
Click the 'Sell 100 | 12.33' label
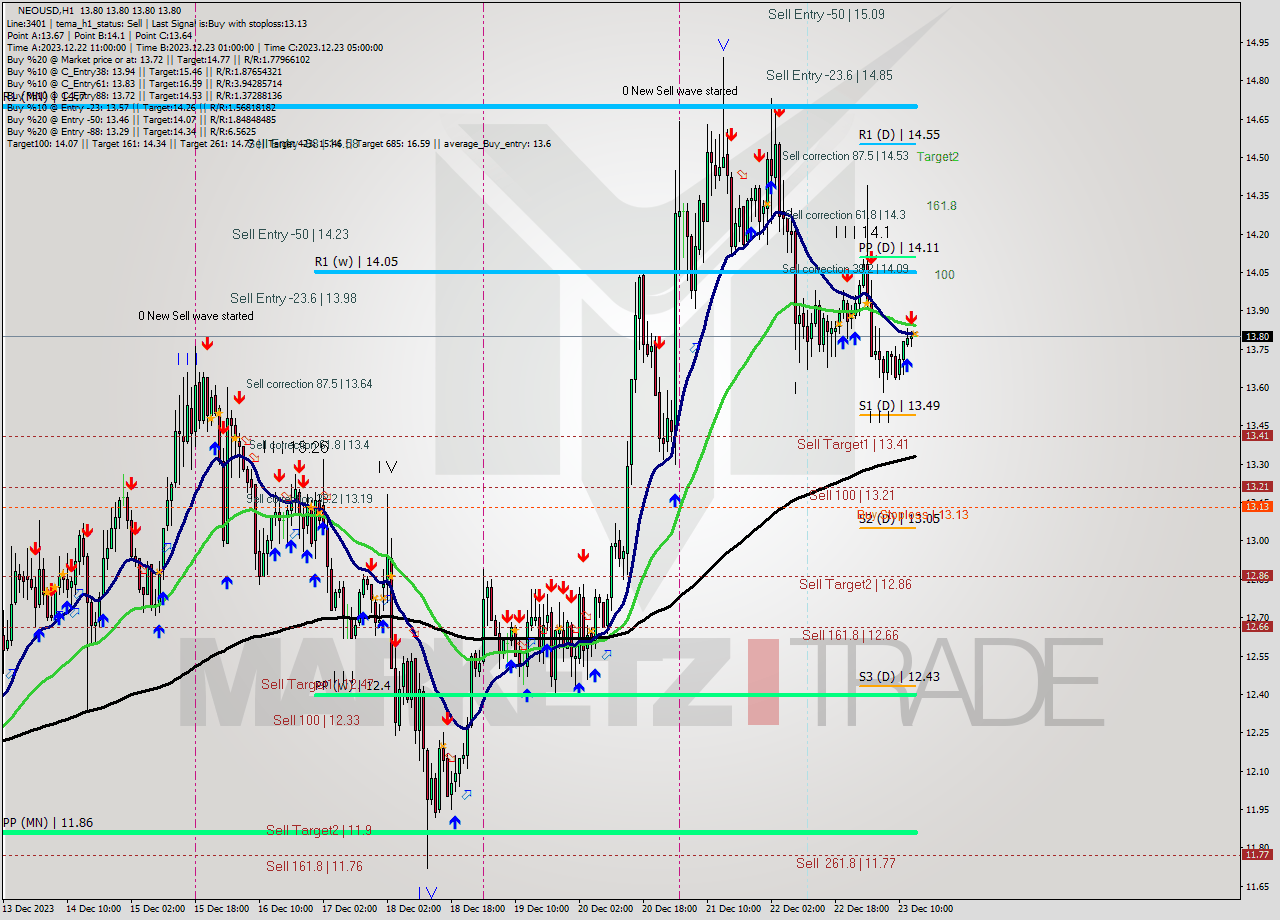click(316, 720)
